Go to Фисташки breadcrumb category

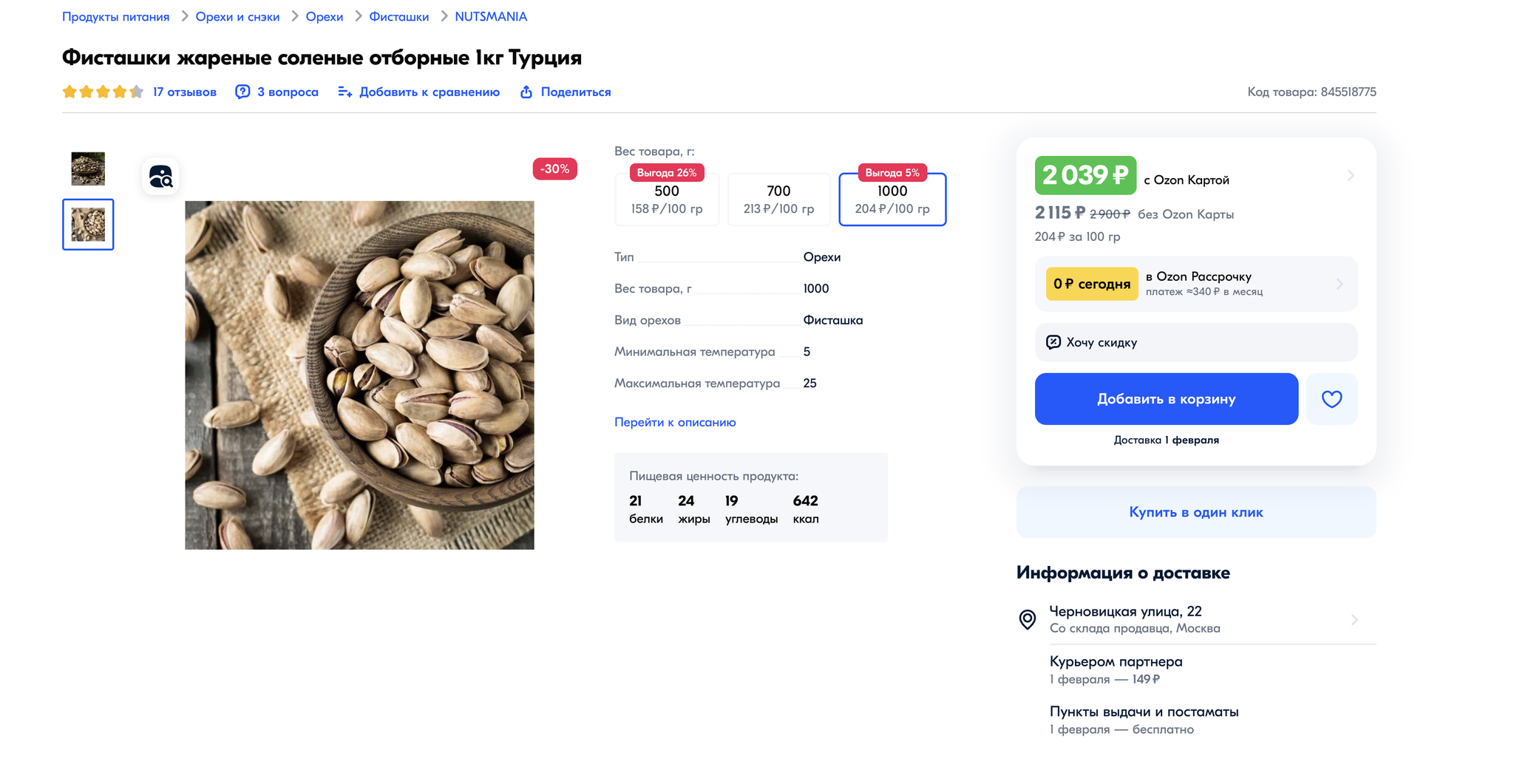click(x=398, y=16)
